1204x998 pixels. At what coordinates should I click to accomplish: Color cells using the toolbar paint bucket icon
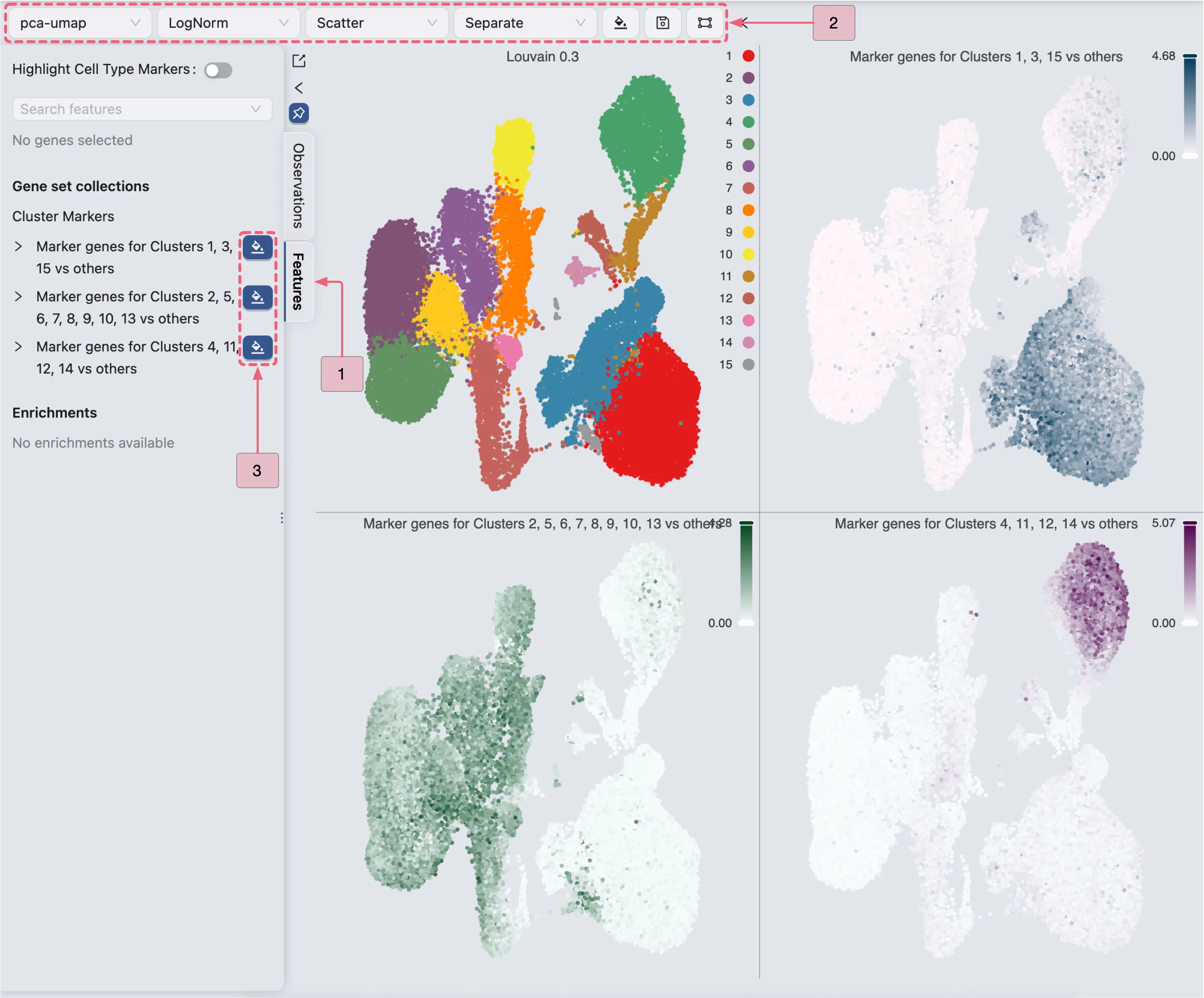pos(621,23)
